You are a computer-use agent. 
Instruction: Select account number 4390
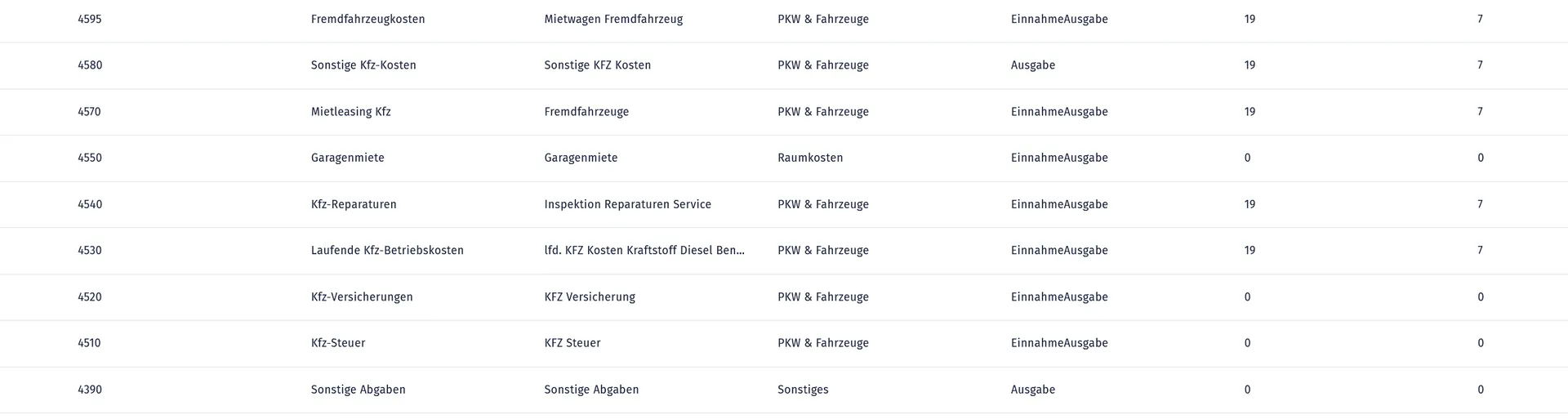[90, 390]
